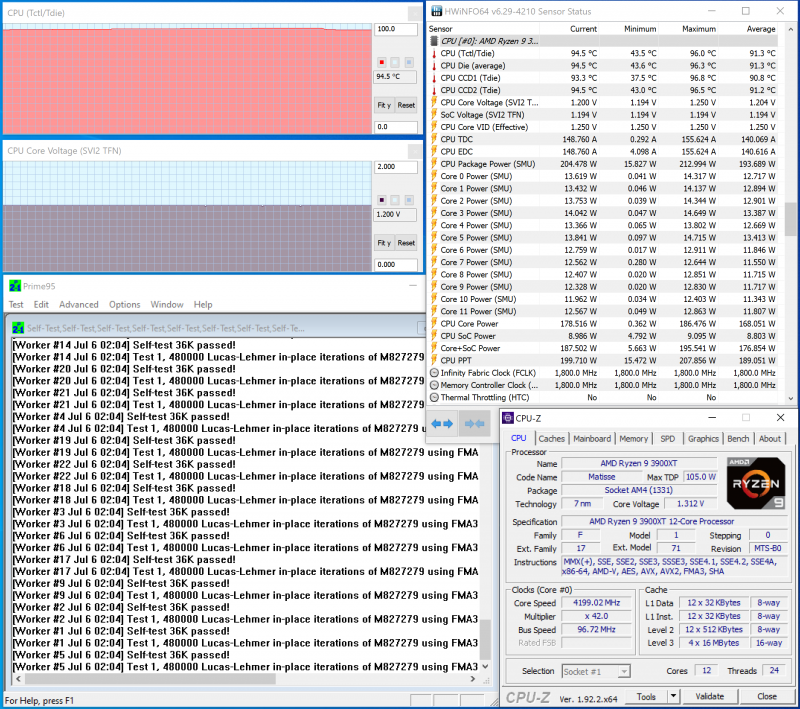The height and width of the screenshot is (709, 800).
Task: Open the Window menu in Prime95
Action: pyautogui.click(x=167, y=305)
